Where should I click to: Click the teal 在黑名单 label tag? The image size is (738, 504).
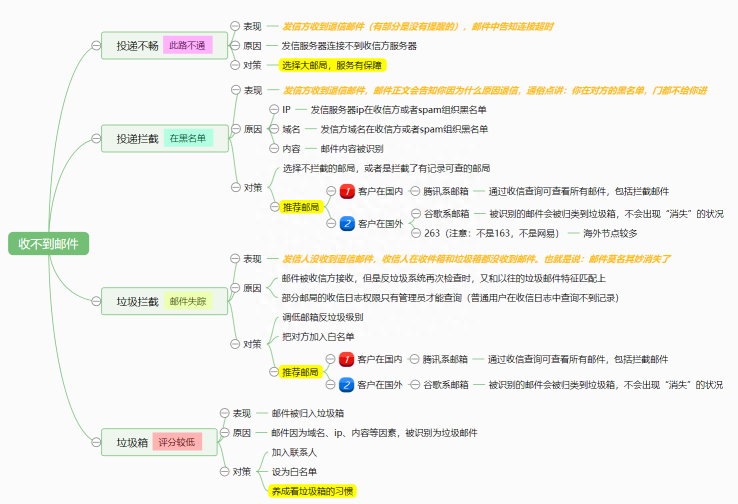point(188,138)
